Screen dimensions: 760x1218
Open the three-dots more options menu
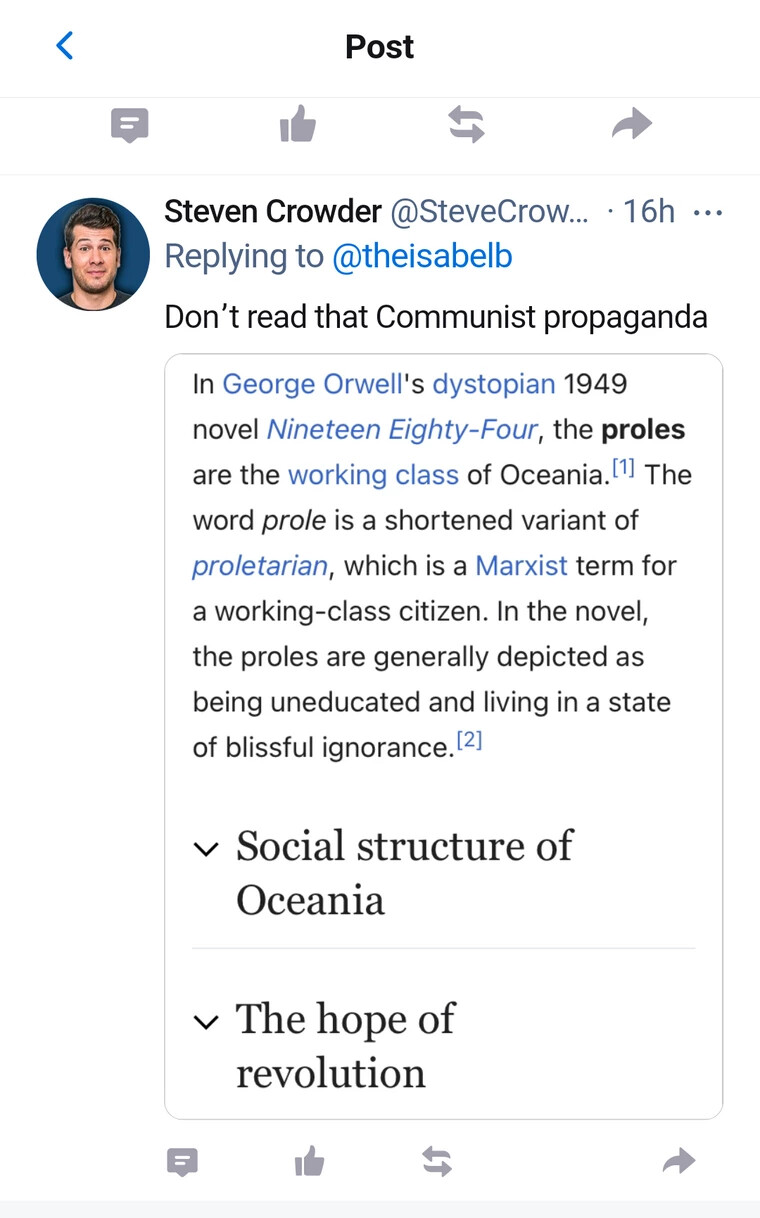coord(707,213)
